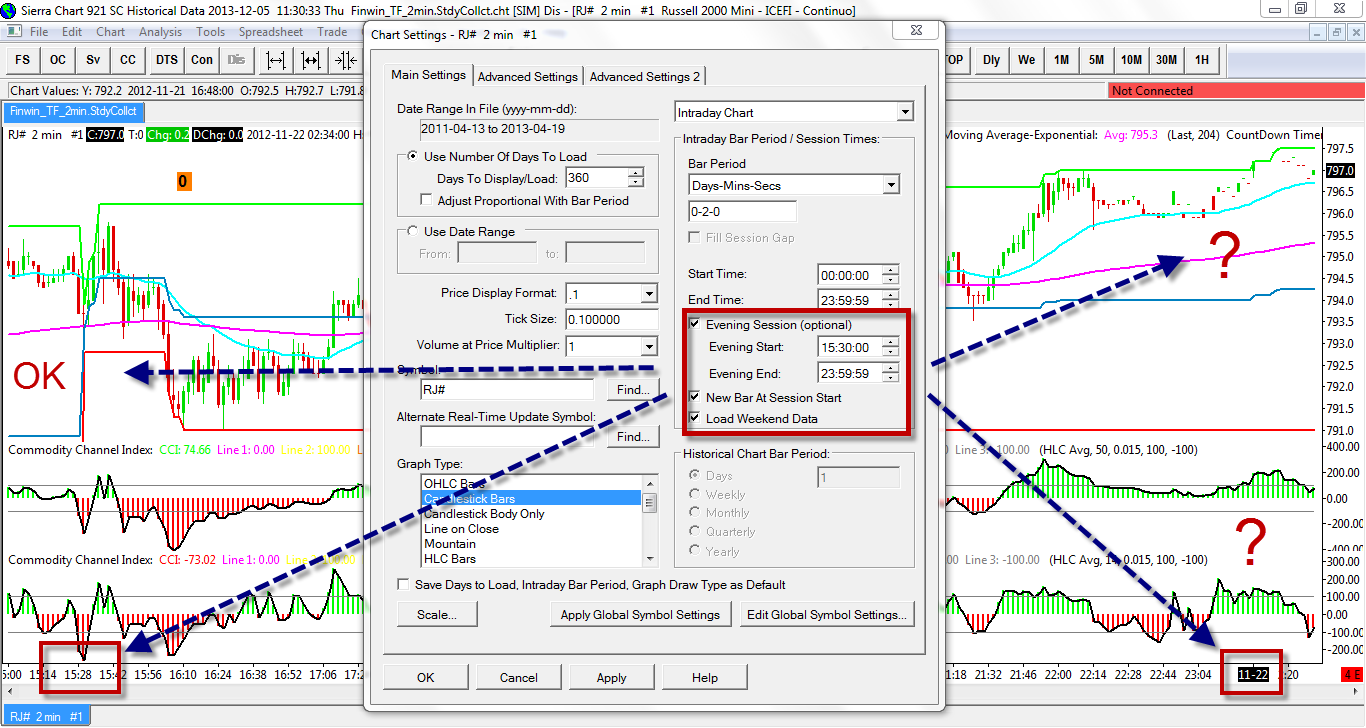Click the Sv toolbar button
The width and height of the screenshot is (1366, 728).
[93, 60]
